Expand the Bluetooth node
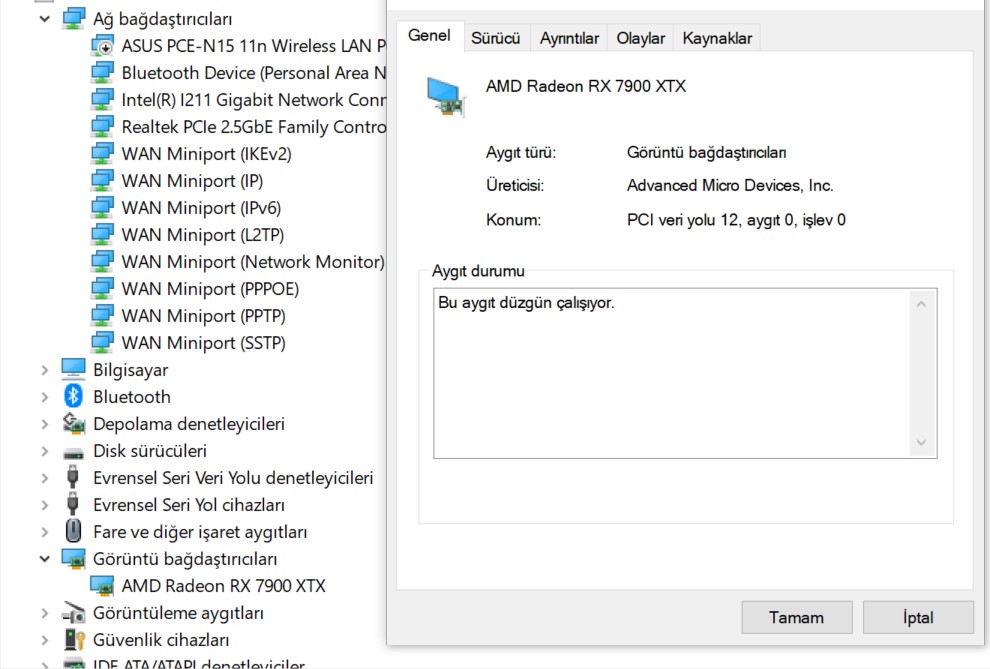990x669 pixels. pos(44,397)
